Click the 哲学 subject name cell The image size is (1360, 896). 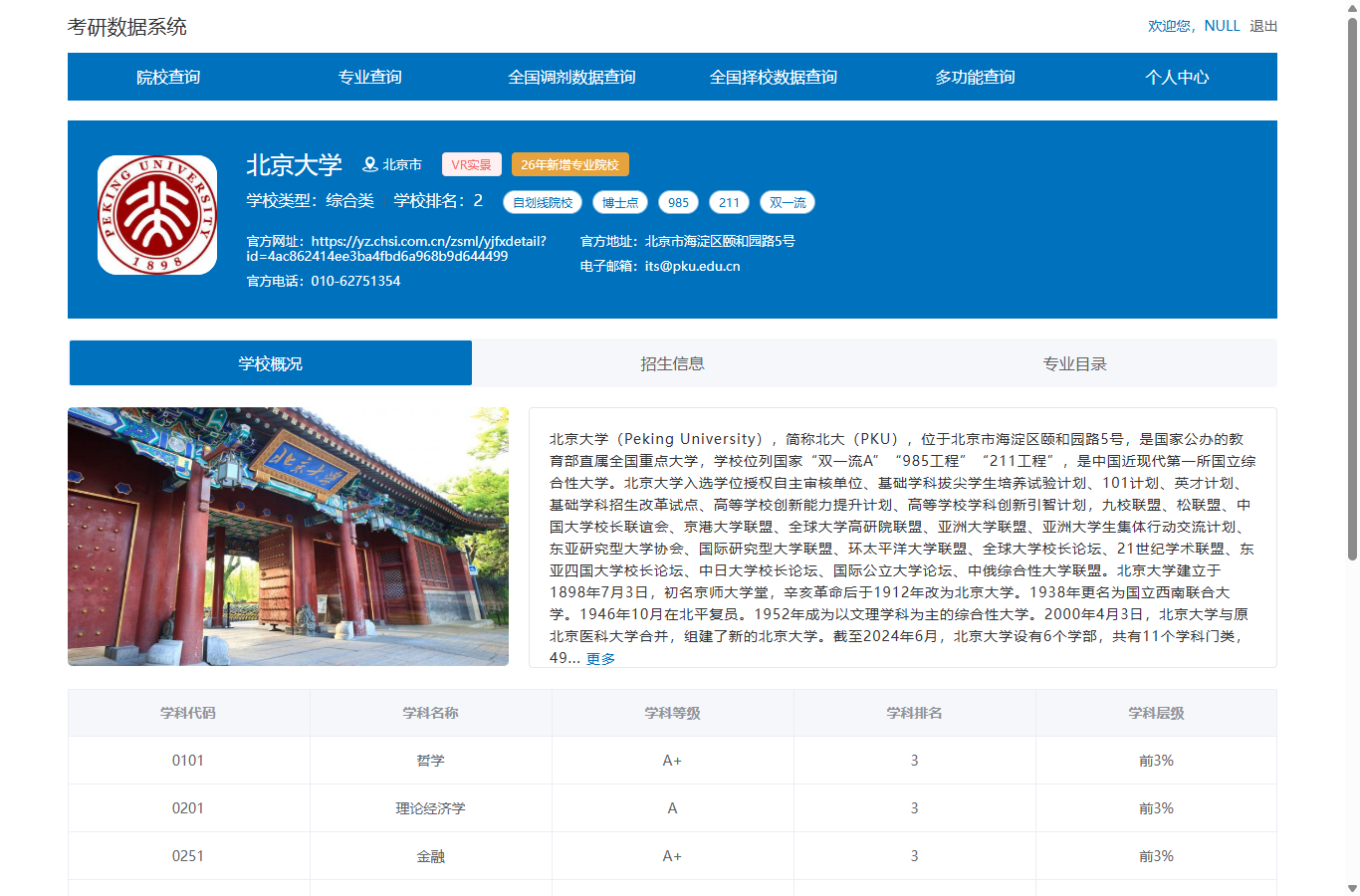pos(431,761)
